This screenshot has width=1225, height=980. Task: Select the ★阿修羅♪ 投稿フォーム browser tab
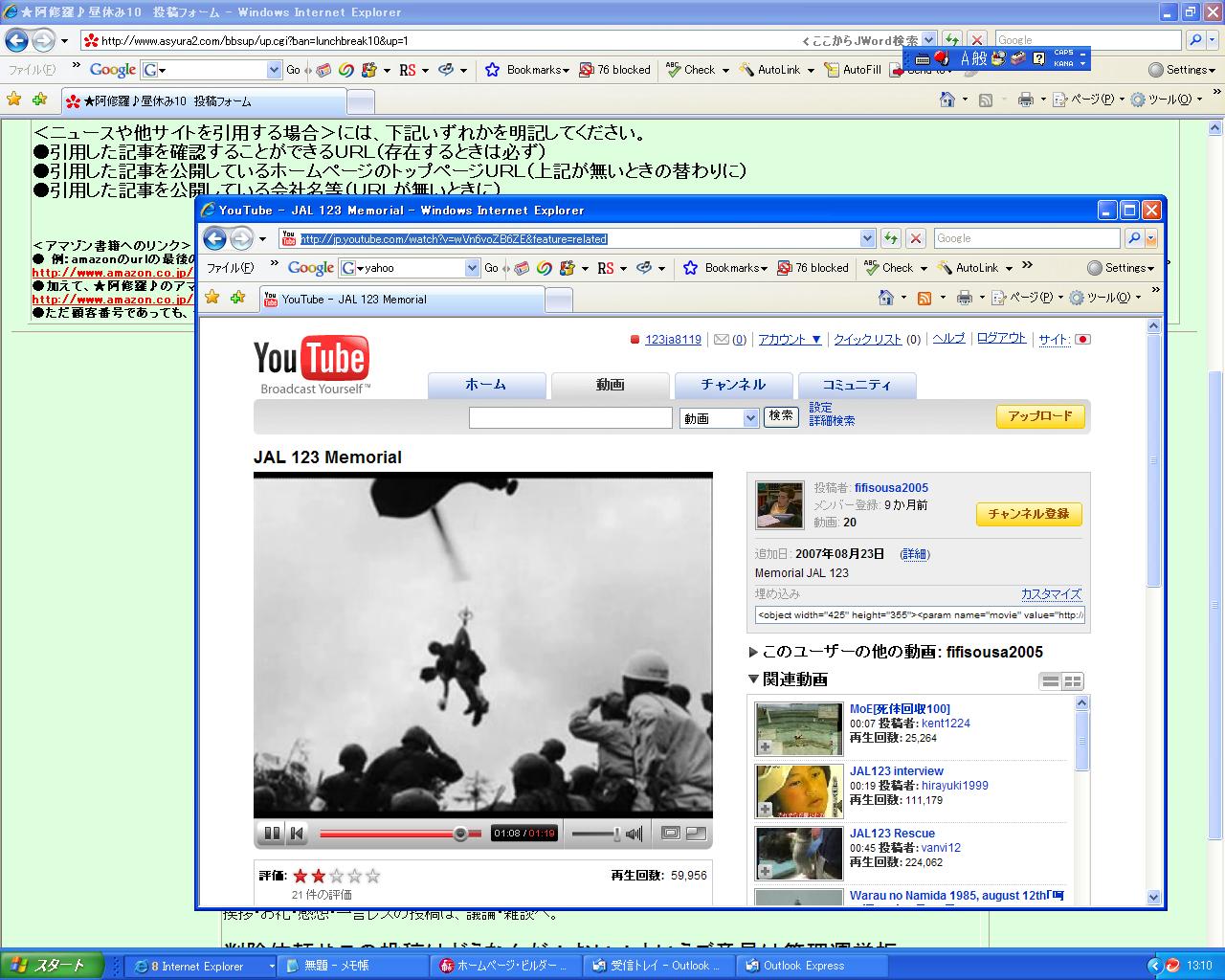(204, 101)
